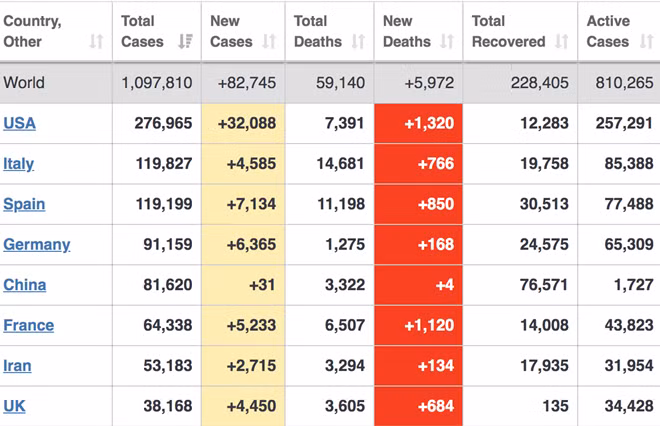The height and width of the screenshot is (426, 660).
Task: Select UK new deaths +684 cell
Action: [x=418, y=406]
